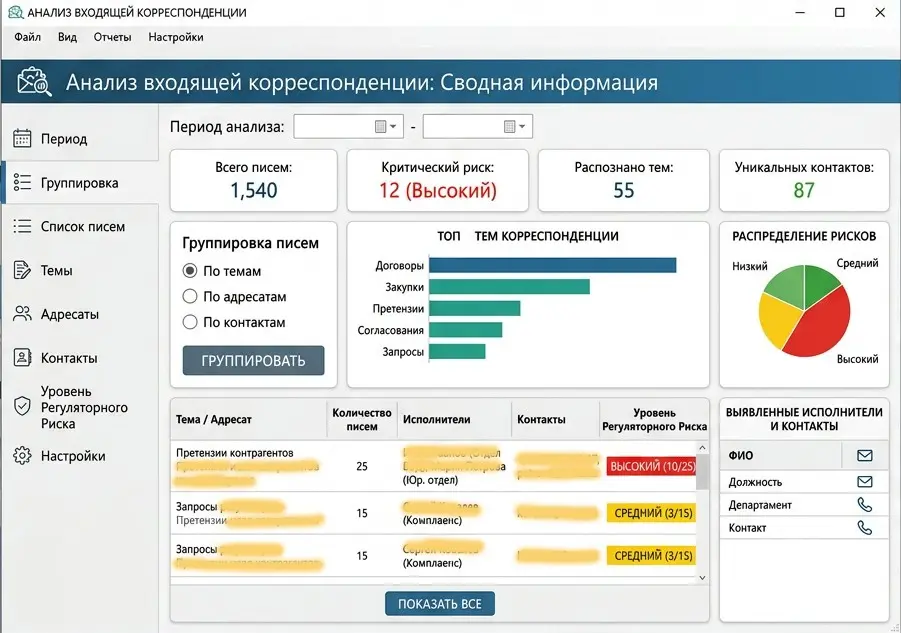Click the Уникальных контактов value 87
This screenshot has height=633, width=901.
pos(804,190)
